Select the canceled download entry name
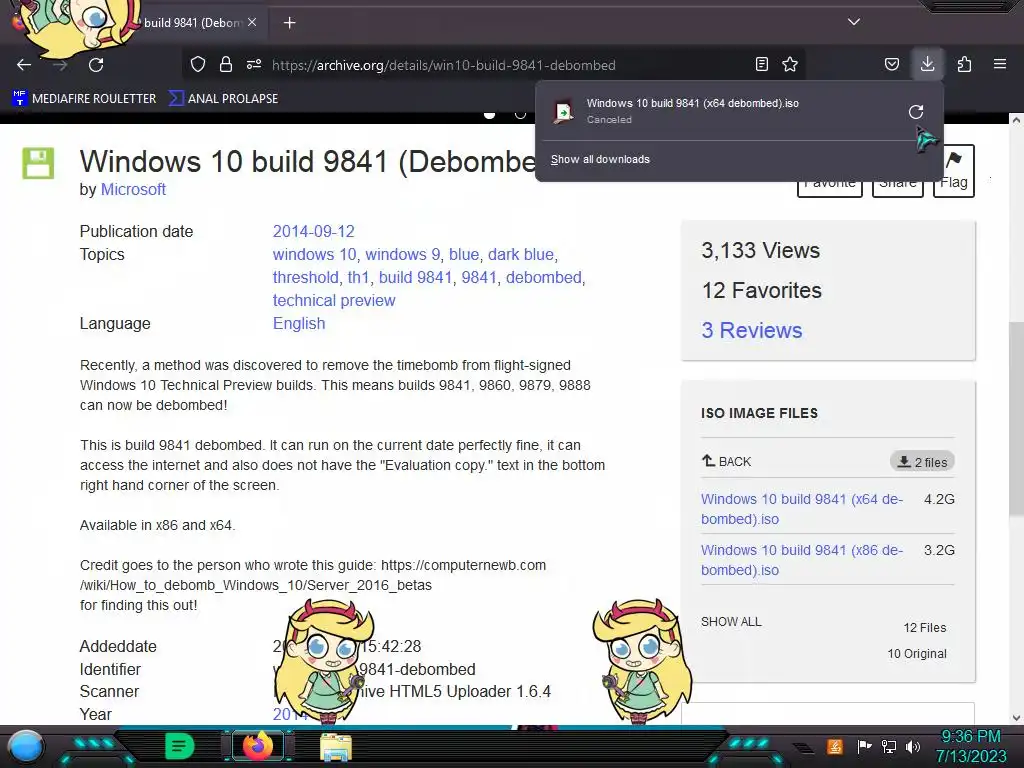 coord(692,103)
